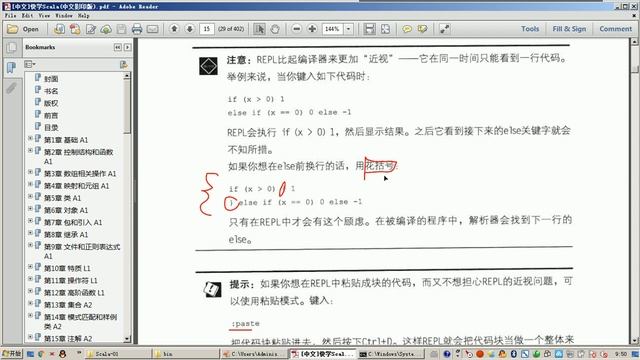
Task: Open the File menu
Action: 11,16
